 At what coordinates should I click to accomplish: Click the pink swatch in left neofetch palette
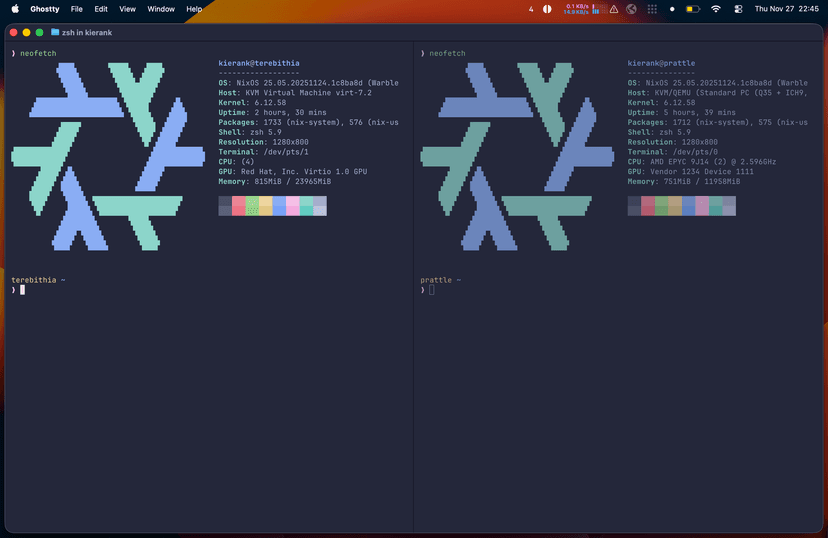click(x=293, y=205)
